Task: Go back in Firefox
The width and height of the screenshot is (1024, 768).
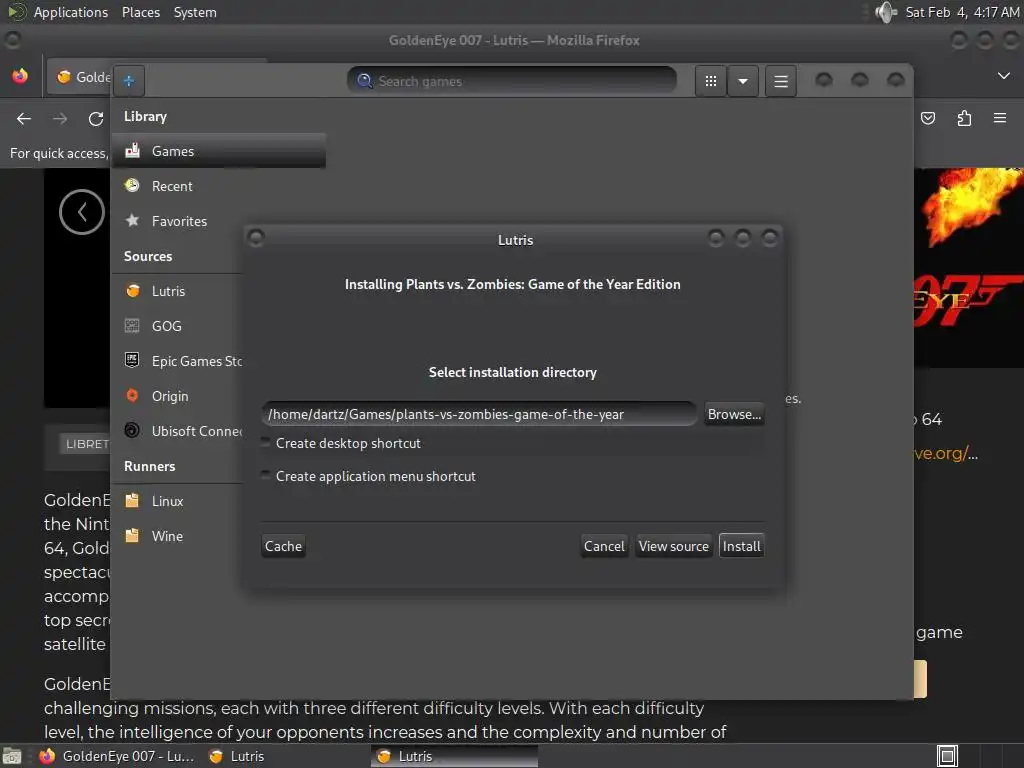Action: pyautogui.click(x=24, y=118)
